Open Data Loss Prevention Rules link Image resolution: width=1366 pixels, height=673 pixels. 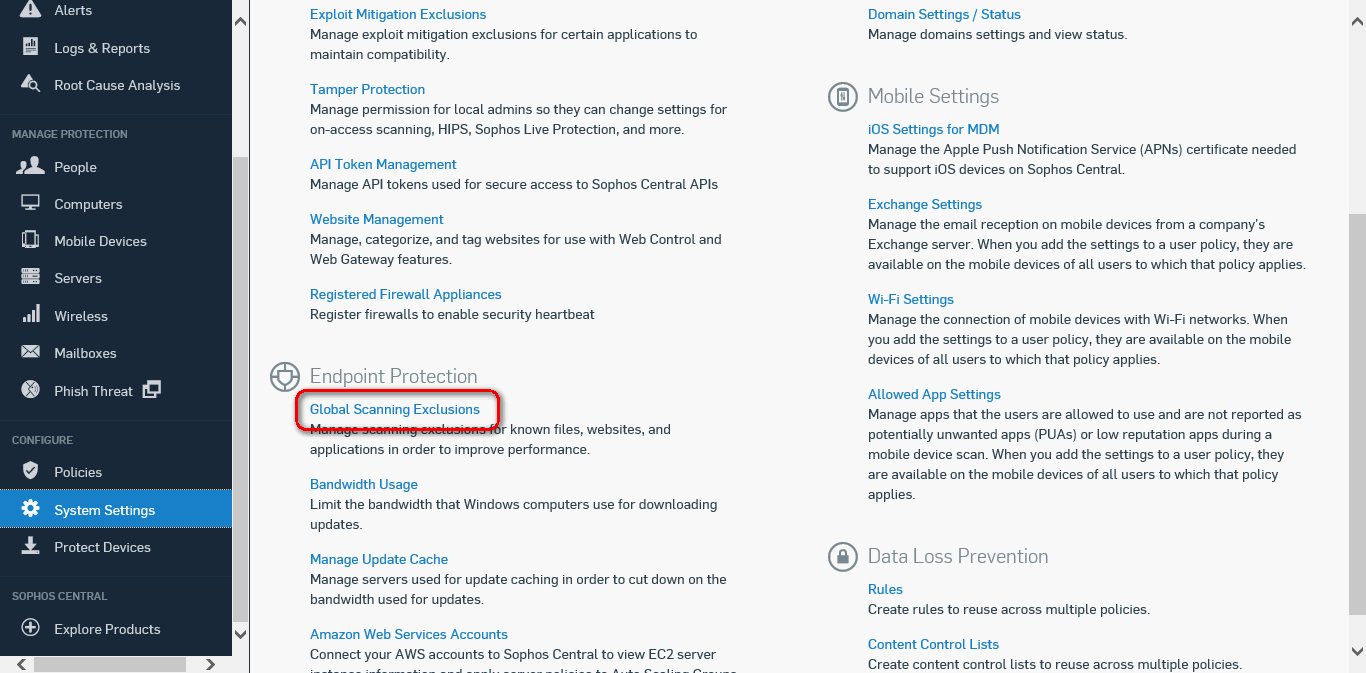pos(885,589)
